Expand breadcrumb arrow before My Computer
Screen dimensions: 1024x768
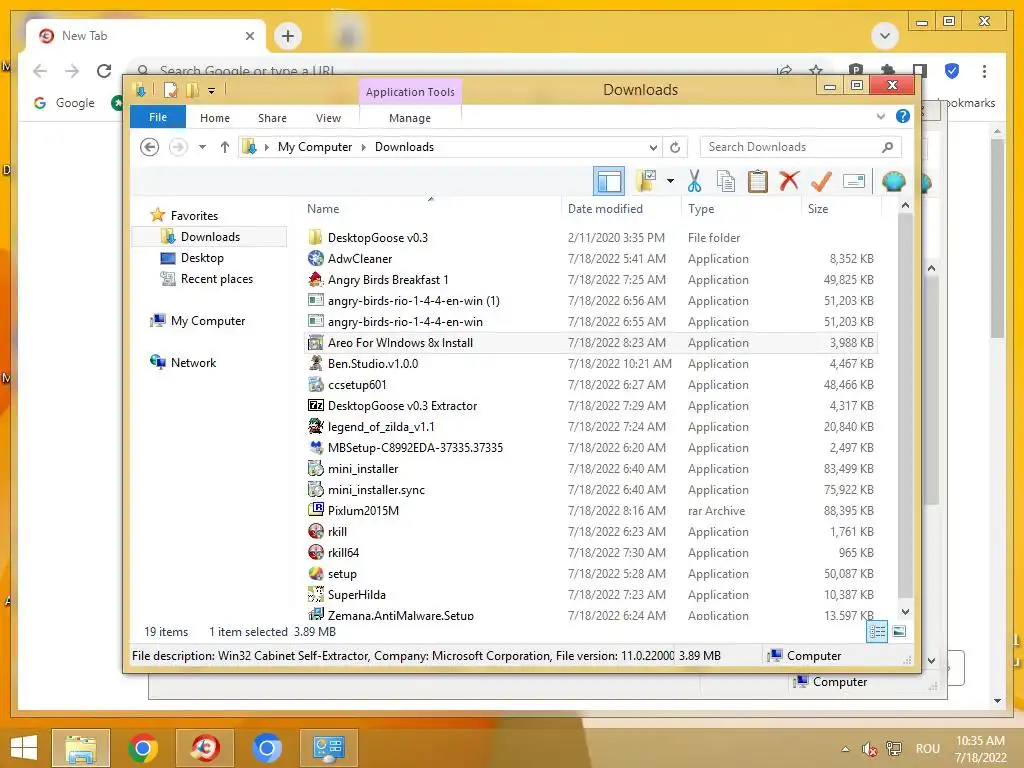[x=266, y=147]
